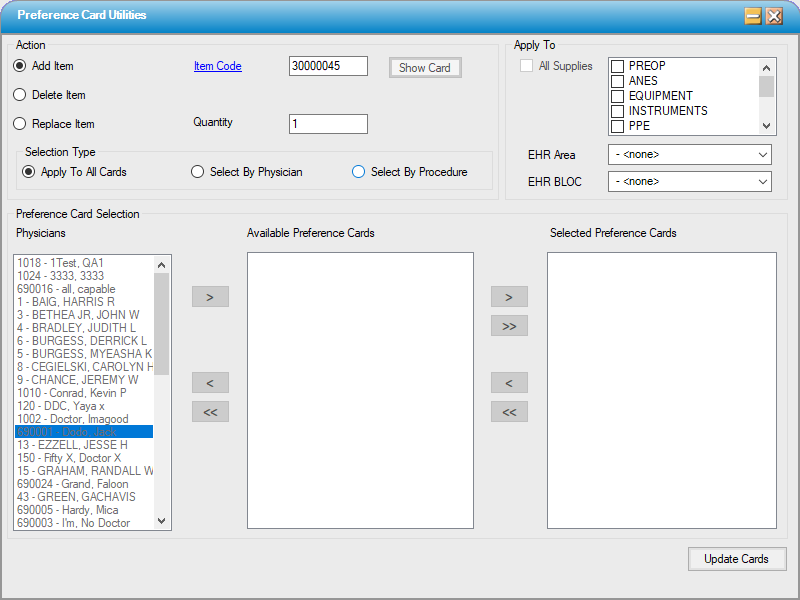The height and width of the screenshot is (600, 800).
Task: Move all available cards to selected with >>
Action: (509, 326)
